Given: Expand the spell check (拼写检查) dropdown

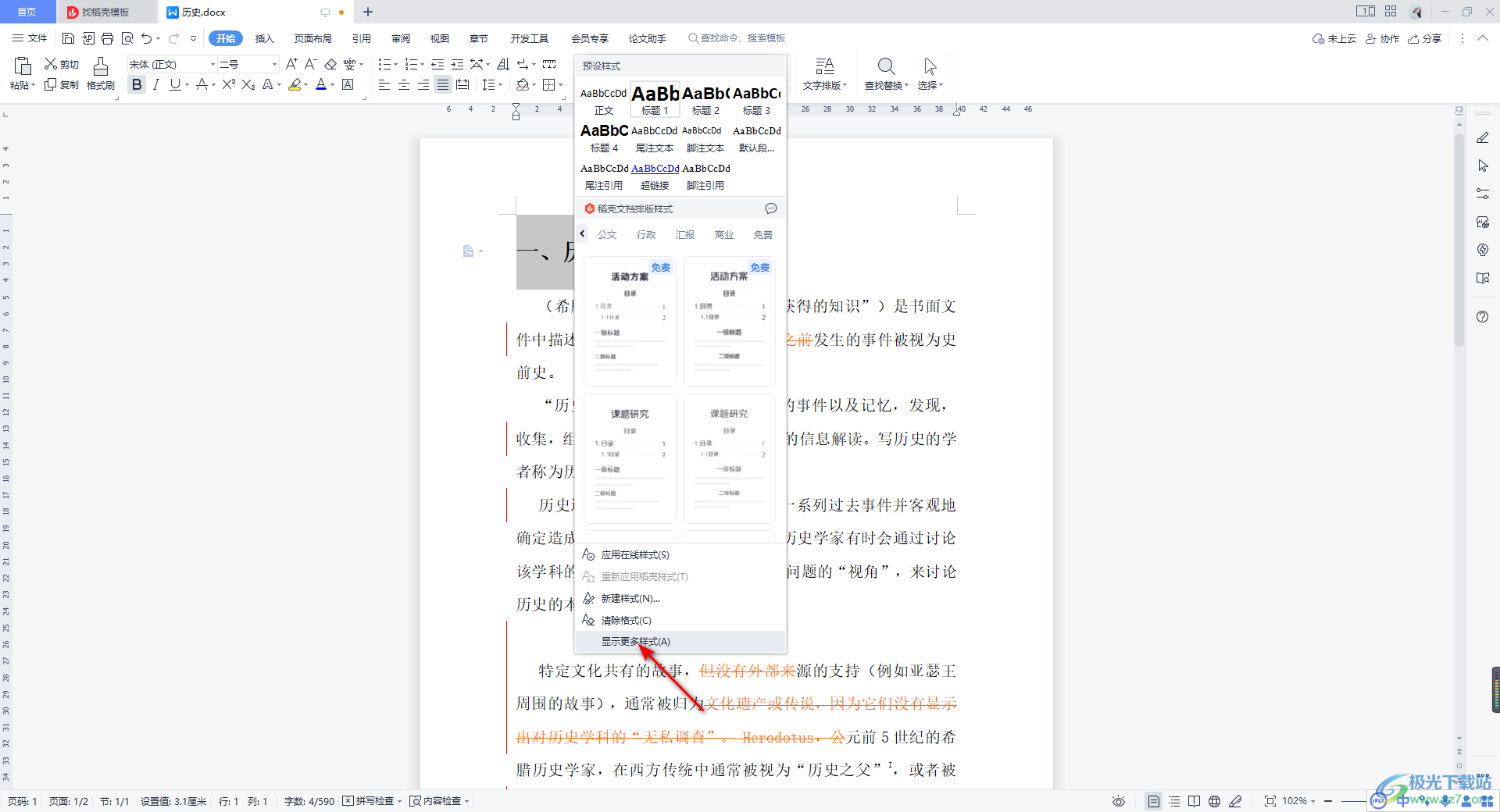Looking at the screenshot, I should 399,801.
